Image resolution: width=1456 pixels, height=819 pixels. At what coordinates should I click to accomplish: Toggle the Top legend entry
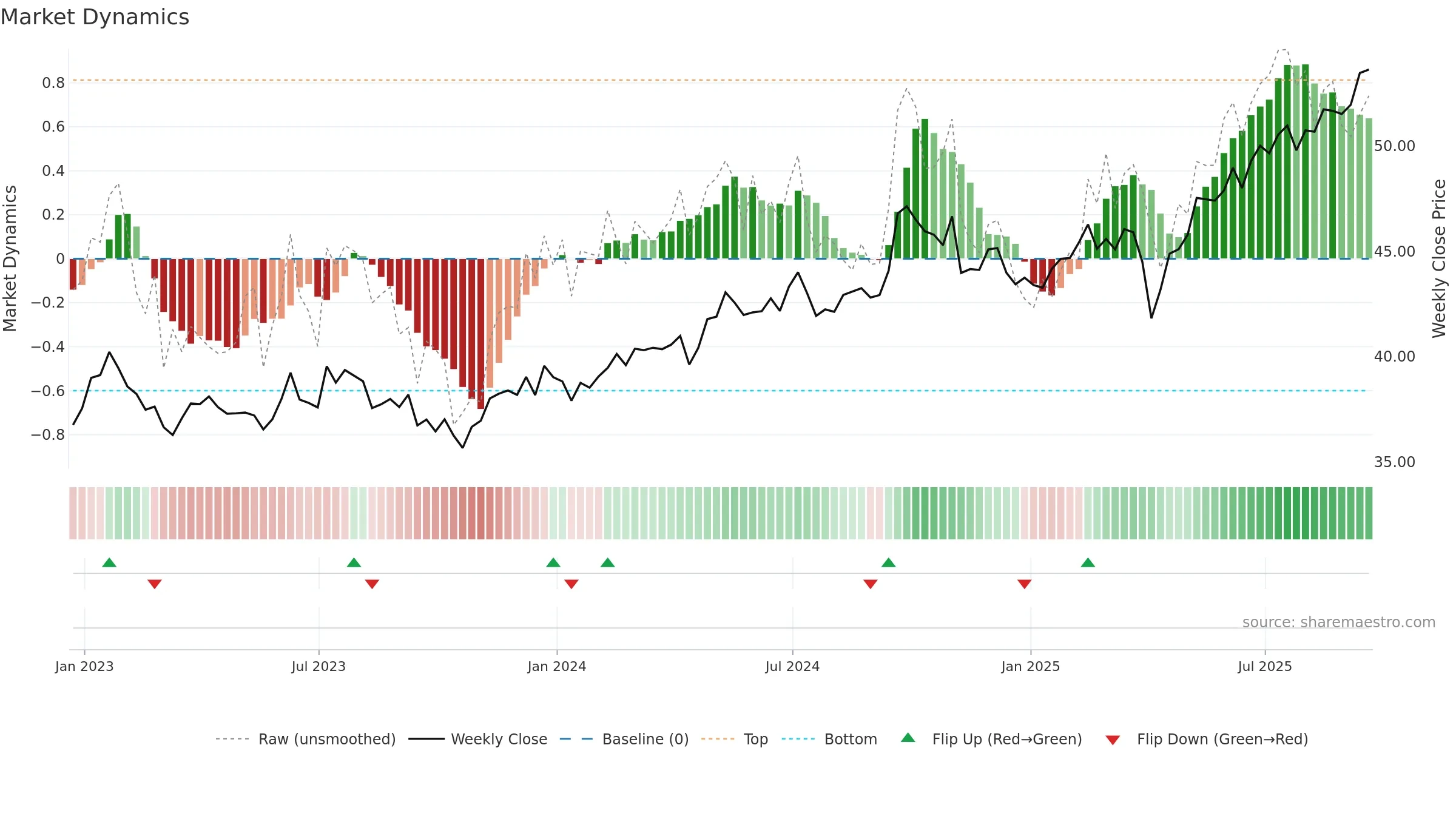click(734, 739)
